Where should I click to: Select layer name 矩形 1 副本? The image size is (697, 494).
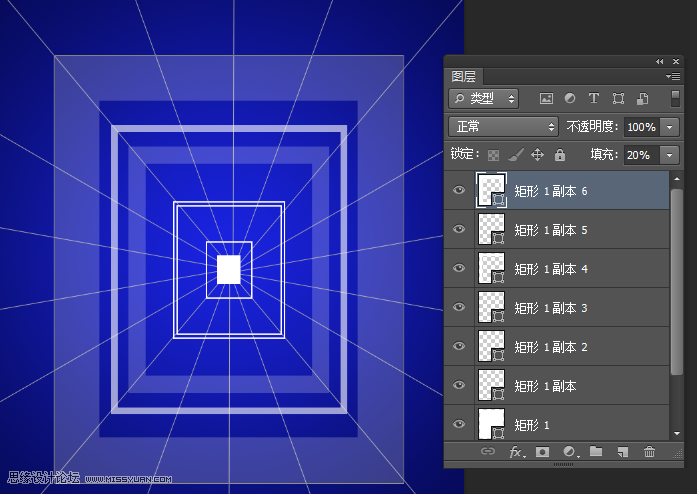coord(545,386)
